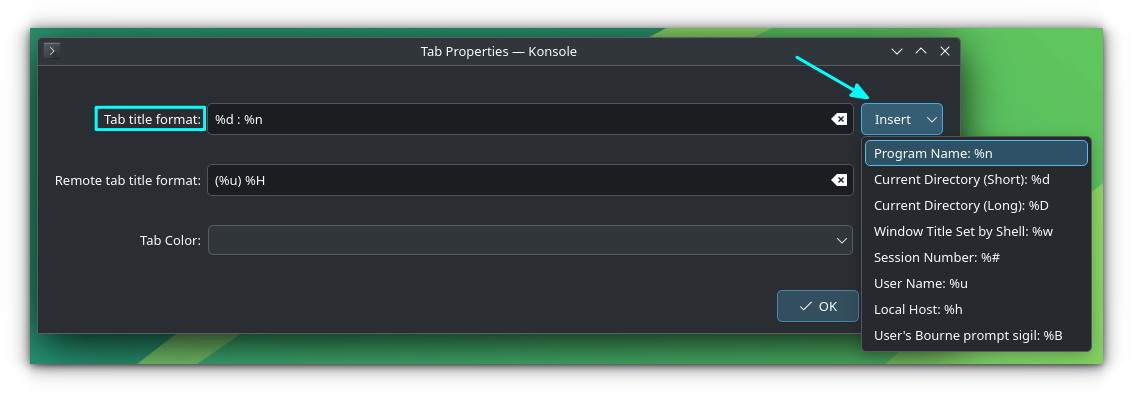Insert Local Host: %h placeholder

976,309
